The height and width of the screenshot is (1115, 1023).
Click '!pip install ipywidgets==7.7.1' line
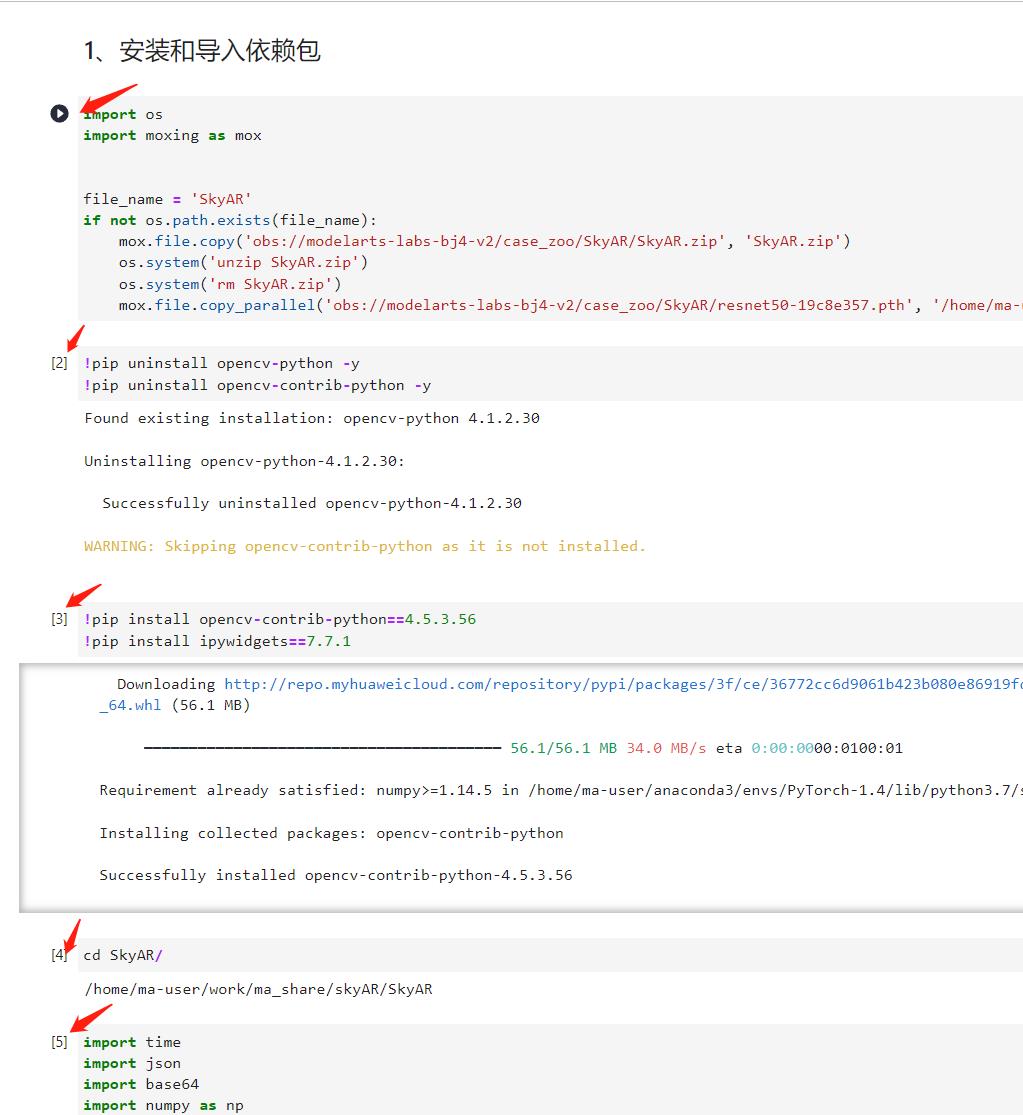point(218,641)
